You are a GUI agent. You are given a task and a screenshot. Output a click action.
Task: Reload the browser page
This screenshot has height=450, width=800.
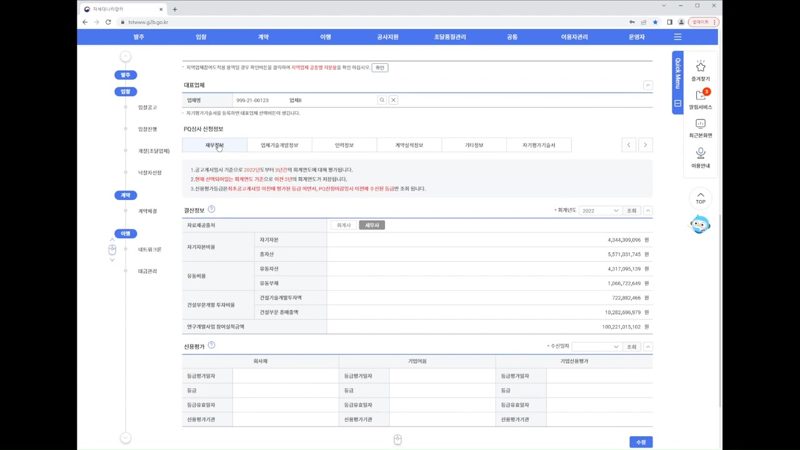click(108, 22)
